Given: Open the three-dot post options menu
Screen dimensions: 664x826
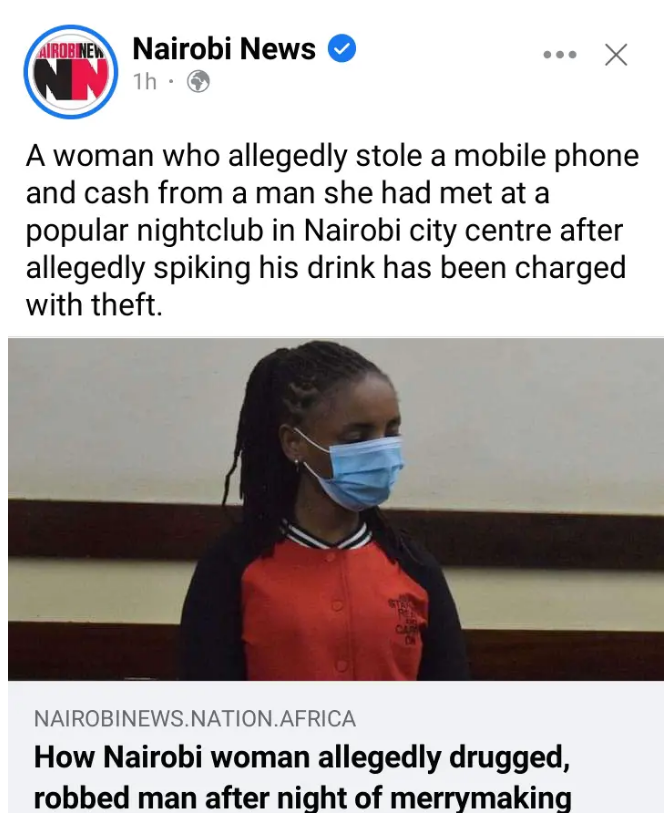Looking at the screenshot, I should pos(560,55).
